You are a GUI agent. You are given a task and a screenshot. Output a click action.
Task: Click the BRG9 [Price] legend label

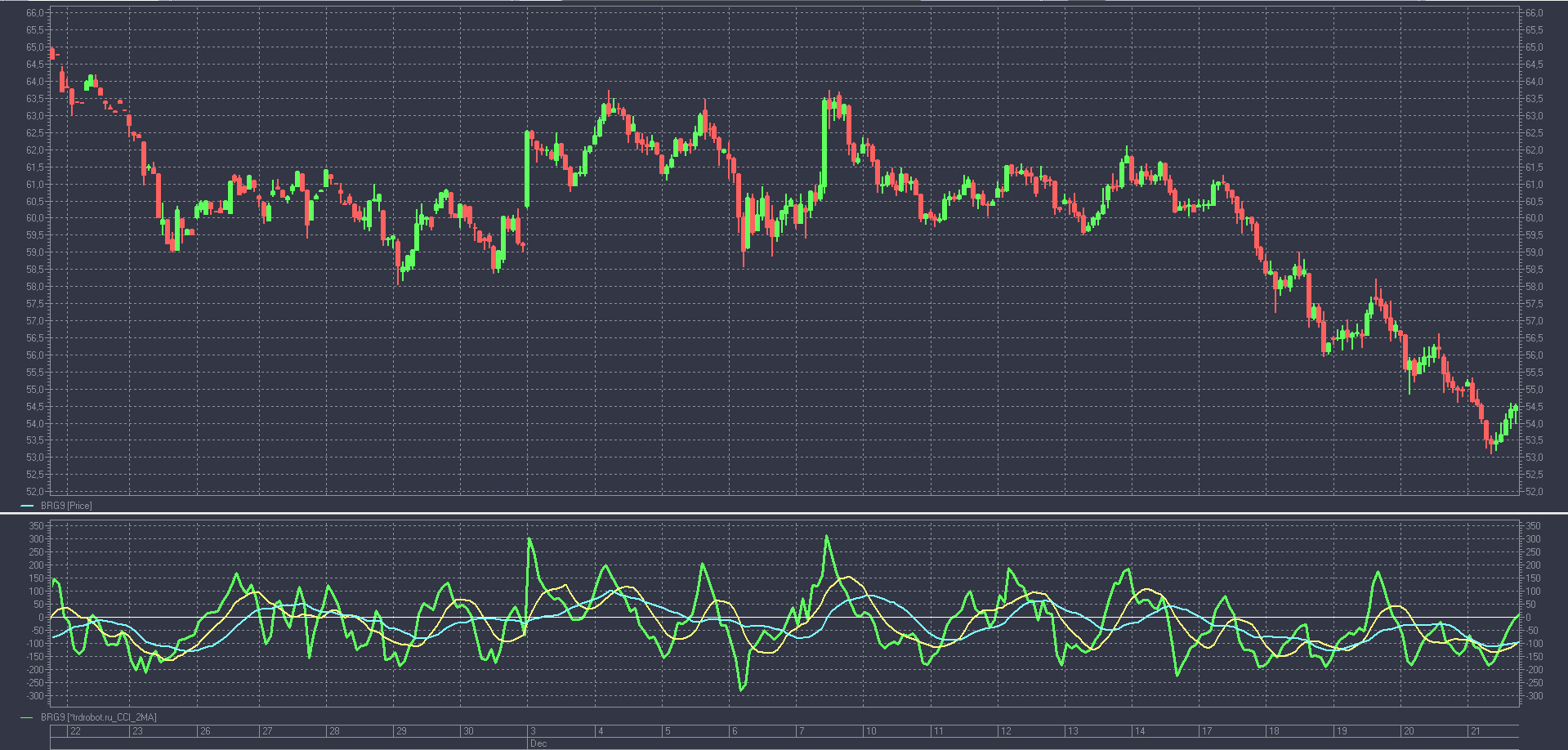tap(66, 506)
